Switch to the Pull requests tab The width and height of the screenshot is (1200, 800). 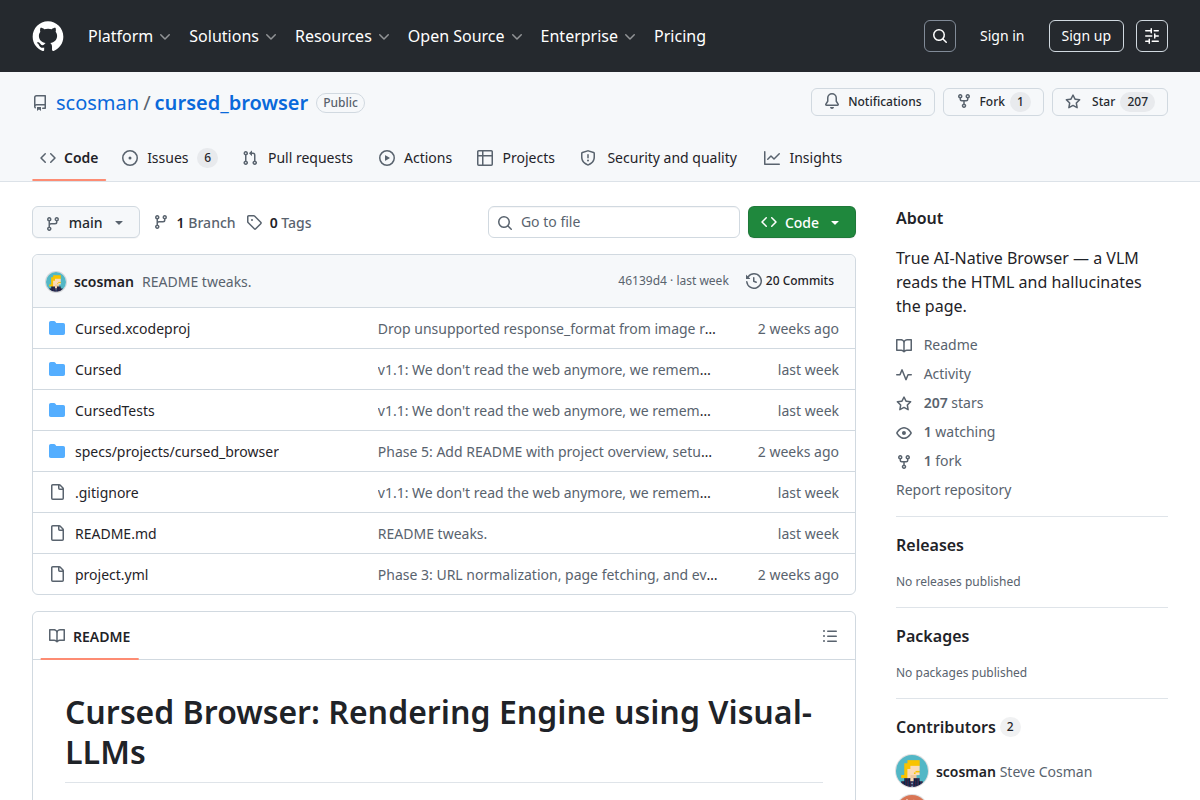tap(298, 158)
